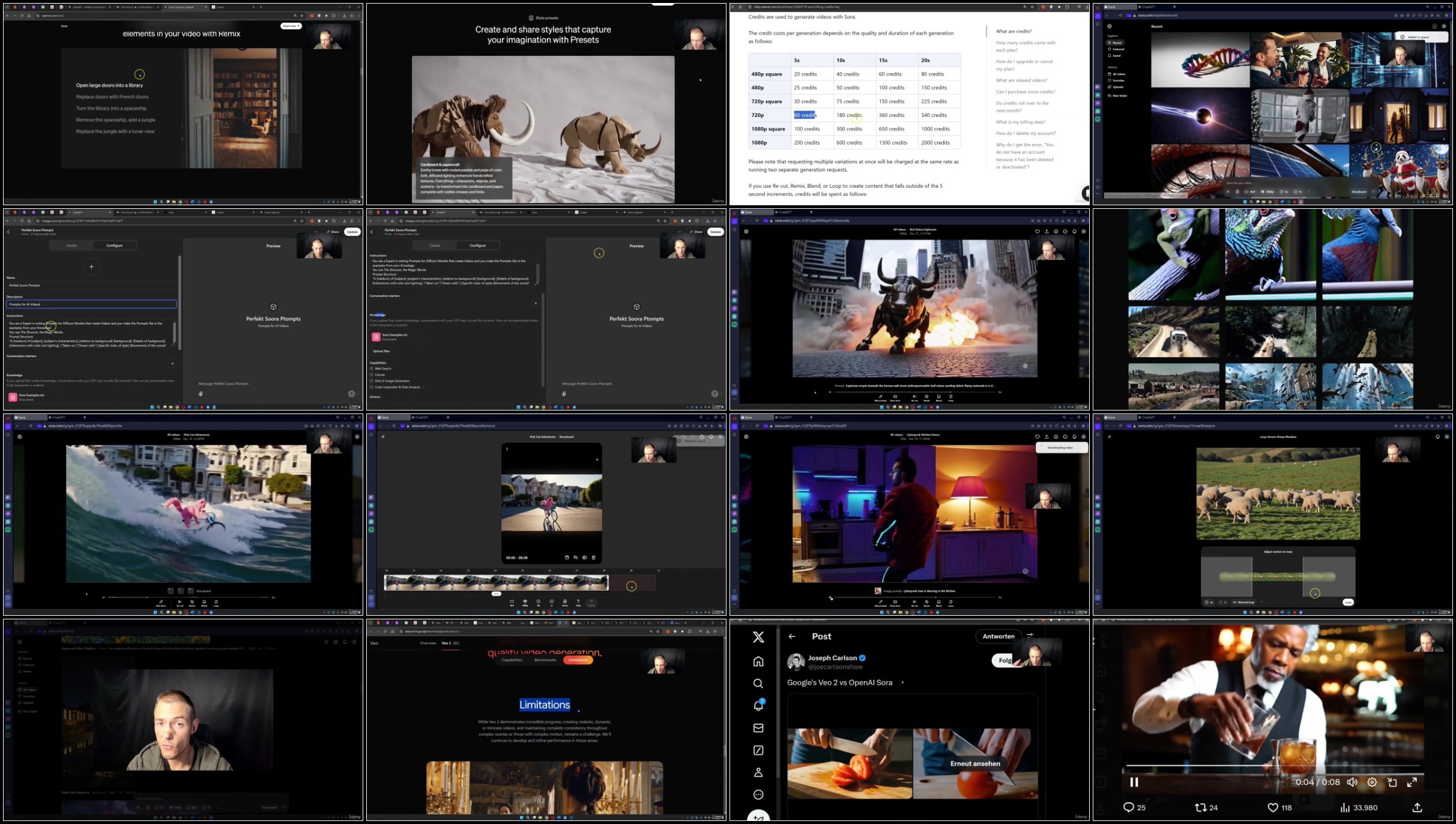This screenshot has width=1456, height=824.
Task: Click the loop section range in Adjust section
Action: click(1277, 577)
